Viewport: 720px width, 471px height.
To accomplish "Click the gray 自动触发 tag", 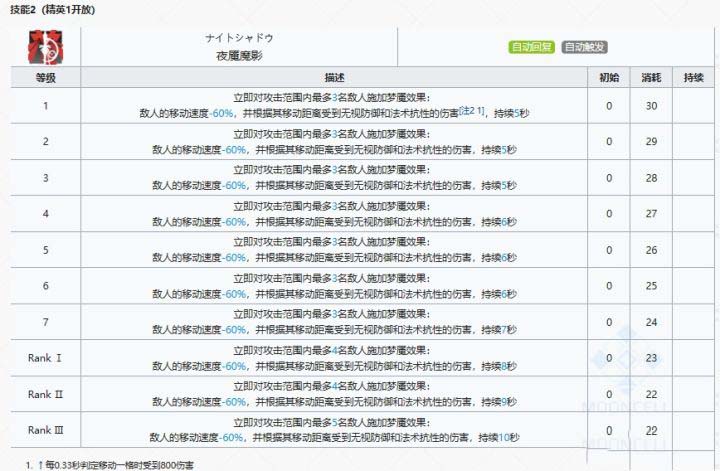I will click(584, 47).
